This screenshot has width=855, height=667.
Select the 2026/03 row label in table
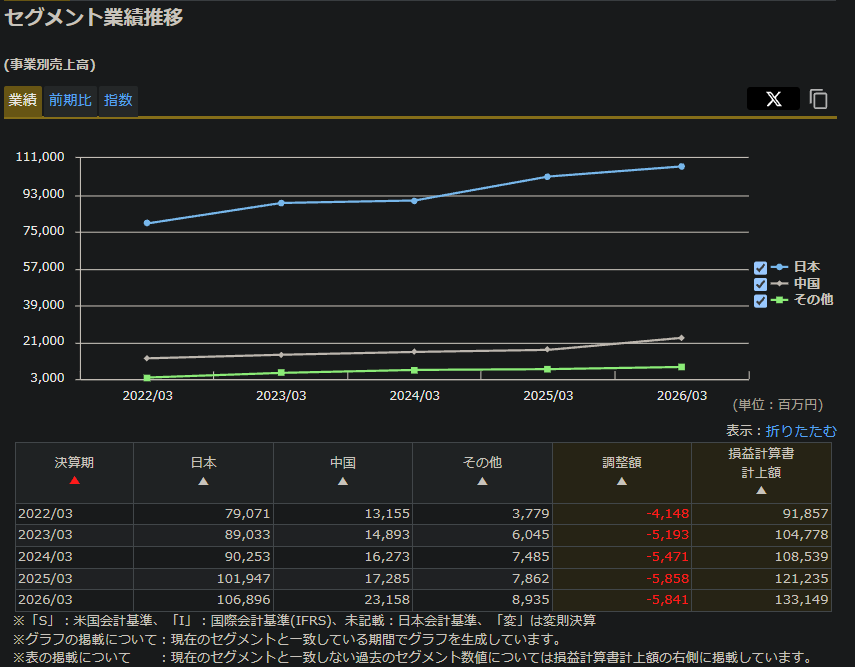(45, 600)
